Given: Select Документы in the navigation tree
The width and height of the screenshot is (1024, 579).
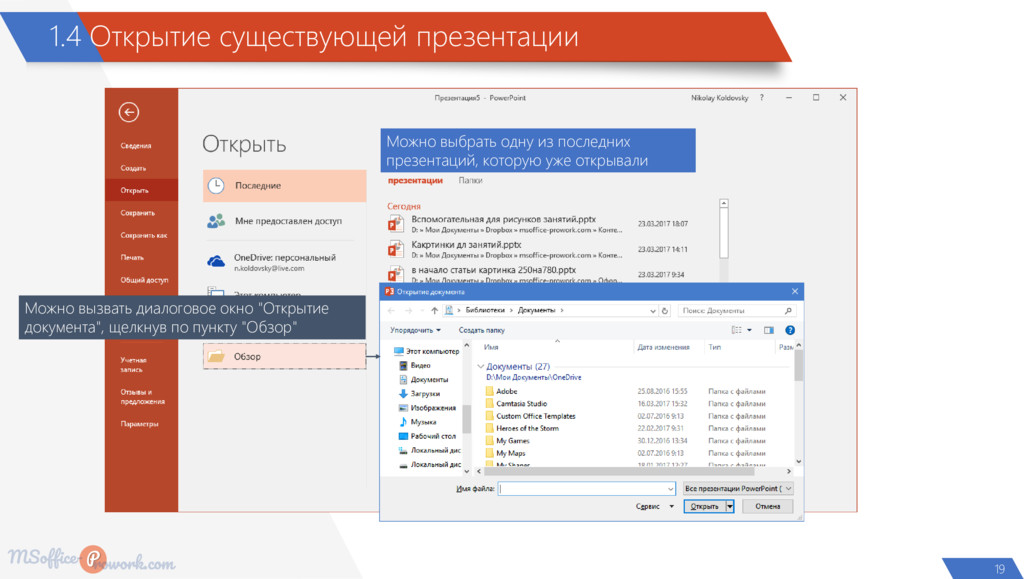Looking at the screenshot, I should click(423, 379).
